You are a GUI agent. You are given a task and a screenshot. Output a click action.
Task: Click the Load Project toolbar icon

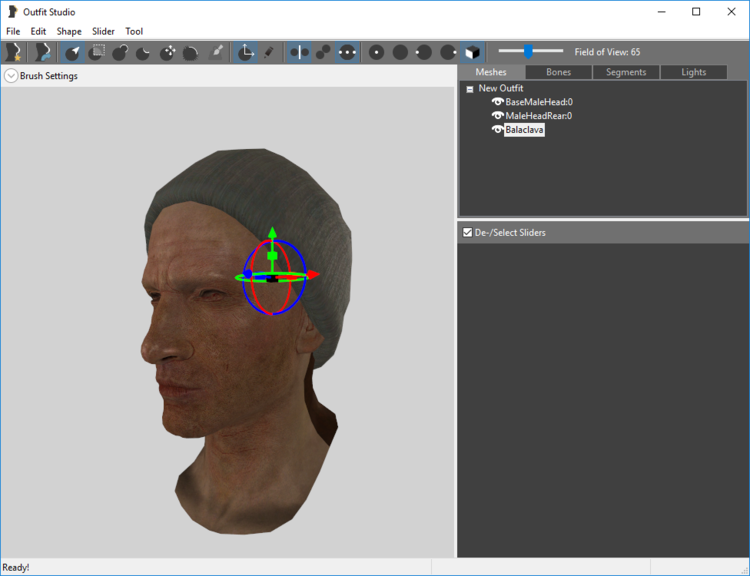(x=43, y=52)
